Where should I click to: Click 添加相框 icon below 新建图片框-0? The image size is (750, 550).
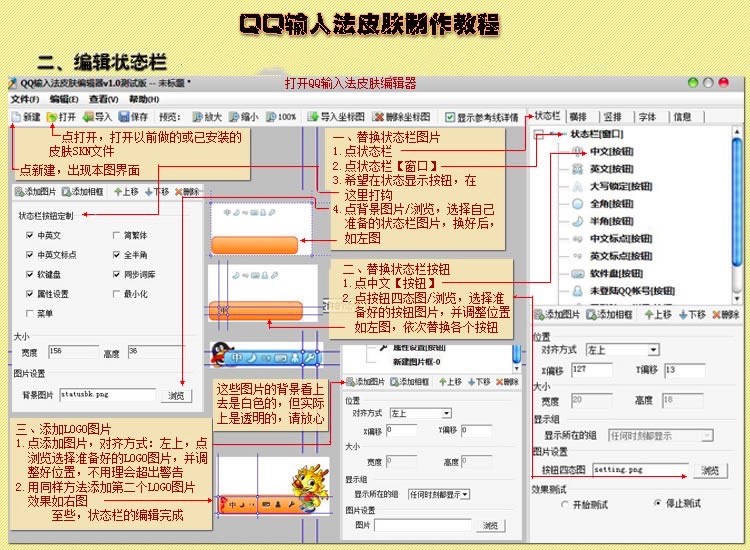point(395,382)
